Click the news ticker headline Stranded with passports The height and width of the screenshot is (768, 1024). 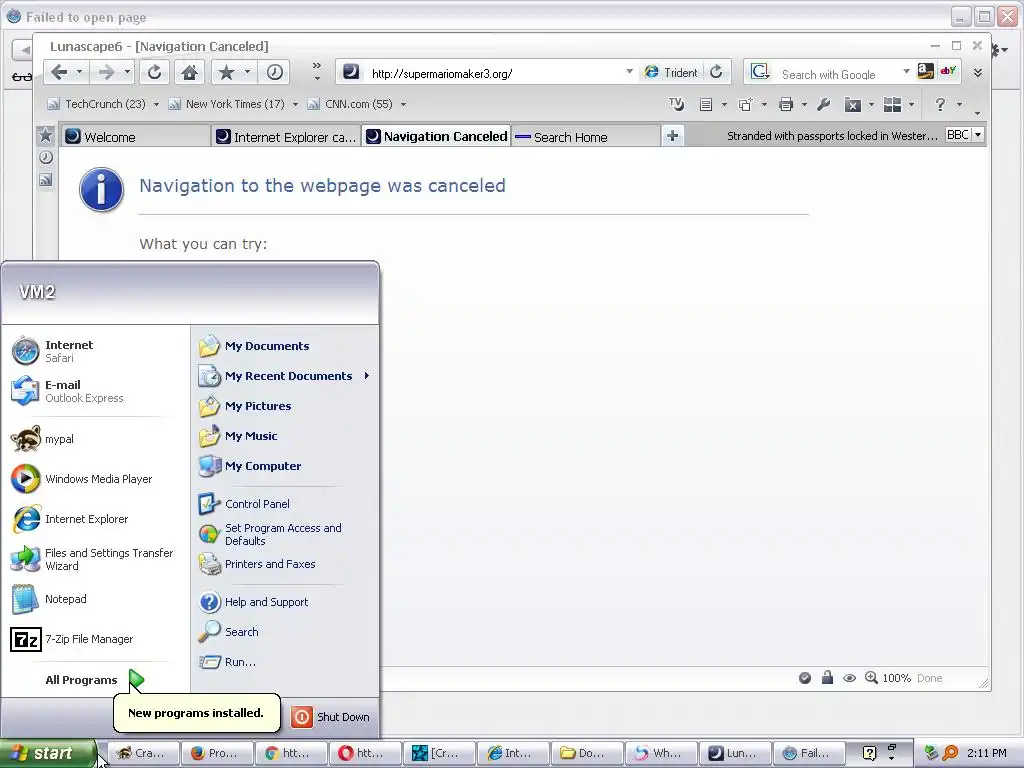pyautogui.click(x=832, y=136)
